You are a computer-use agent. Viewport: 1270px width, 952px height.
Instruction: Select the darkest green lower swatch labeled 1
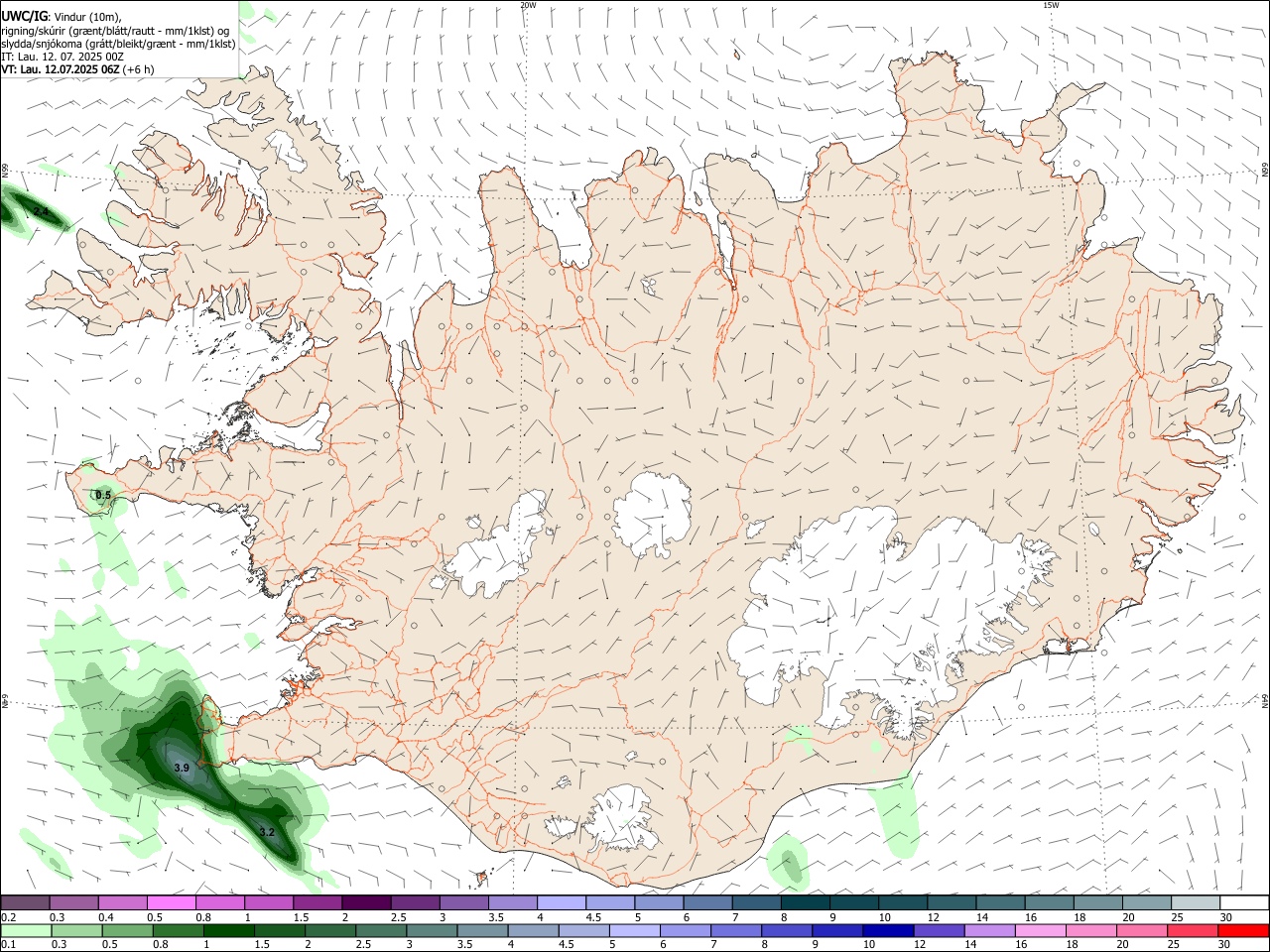[229, 930]
